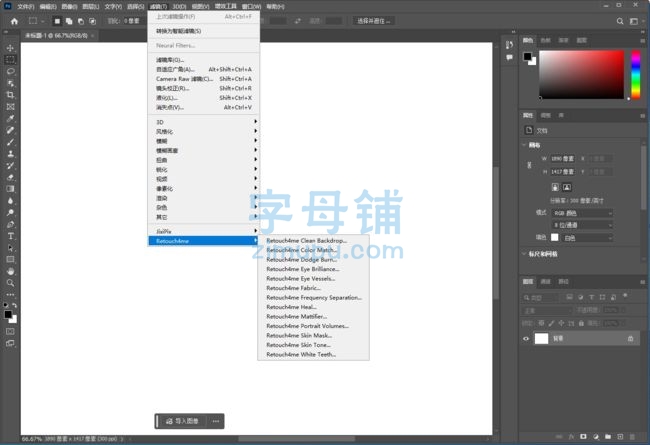Screen dimensions: 650x445
Task: Click the more options button beside 导入图像
Action: [216, 421]
